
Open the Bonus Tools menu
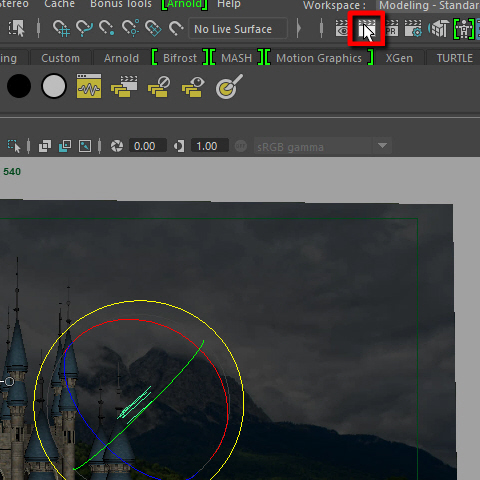(121, 4)
